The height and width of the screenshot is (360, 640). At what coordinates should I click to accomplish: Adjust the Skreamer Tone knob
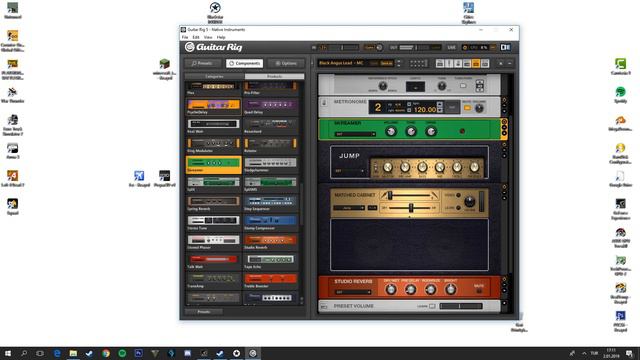pyautogui.click(x=411, y=131)
